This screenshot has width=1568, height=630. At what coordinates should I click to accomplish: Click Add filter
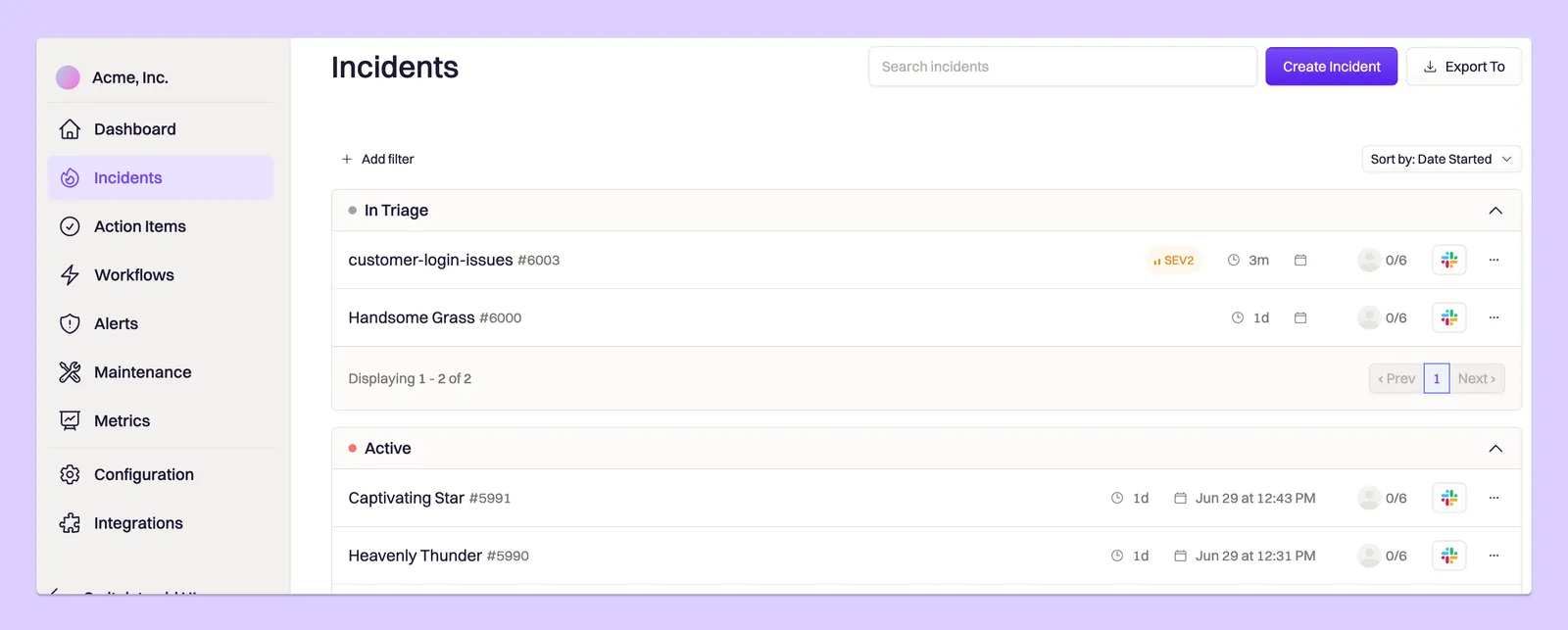click(x=377, y=159)
